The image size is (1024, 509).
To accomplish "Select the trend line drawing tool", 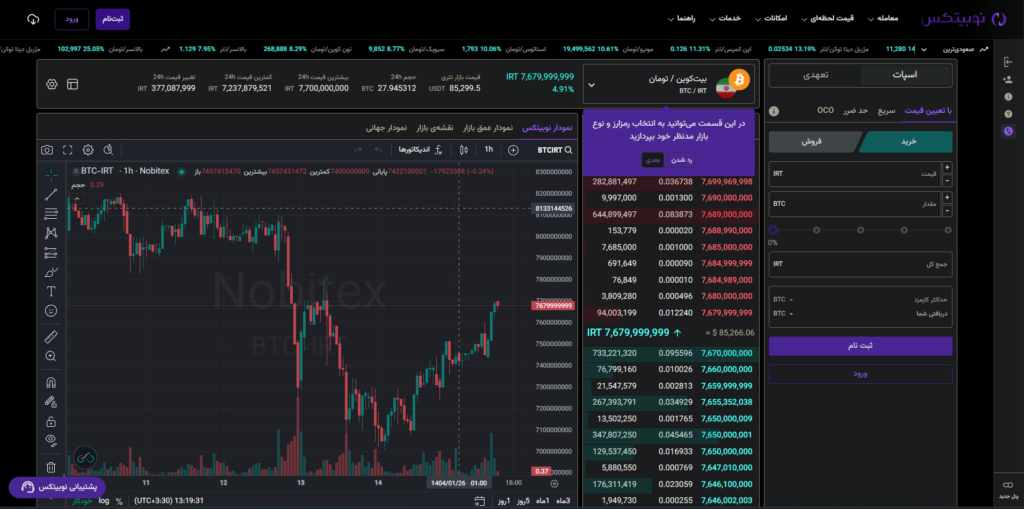I will click(x=51, y=193).
